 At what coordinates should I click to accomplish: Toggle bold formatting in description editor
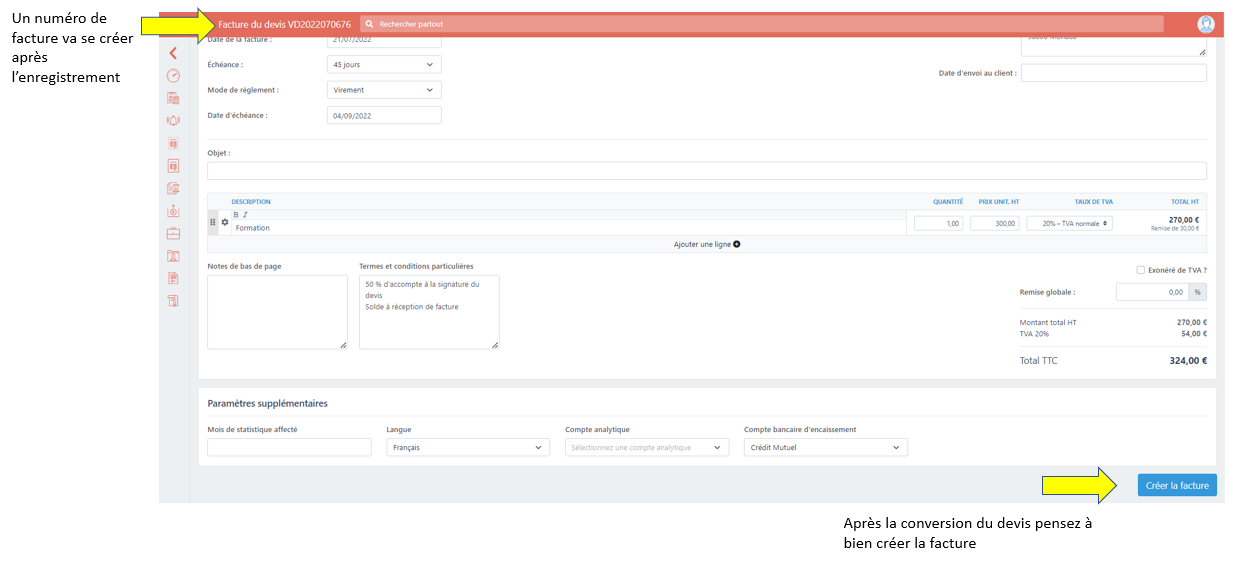pyautogui.click(x=236, y=214)
